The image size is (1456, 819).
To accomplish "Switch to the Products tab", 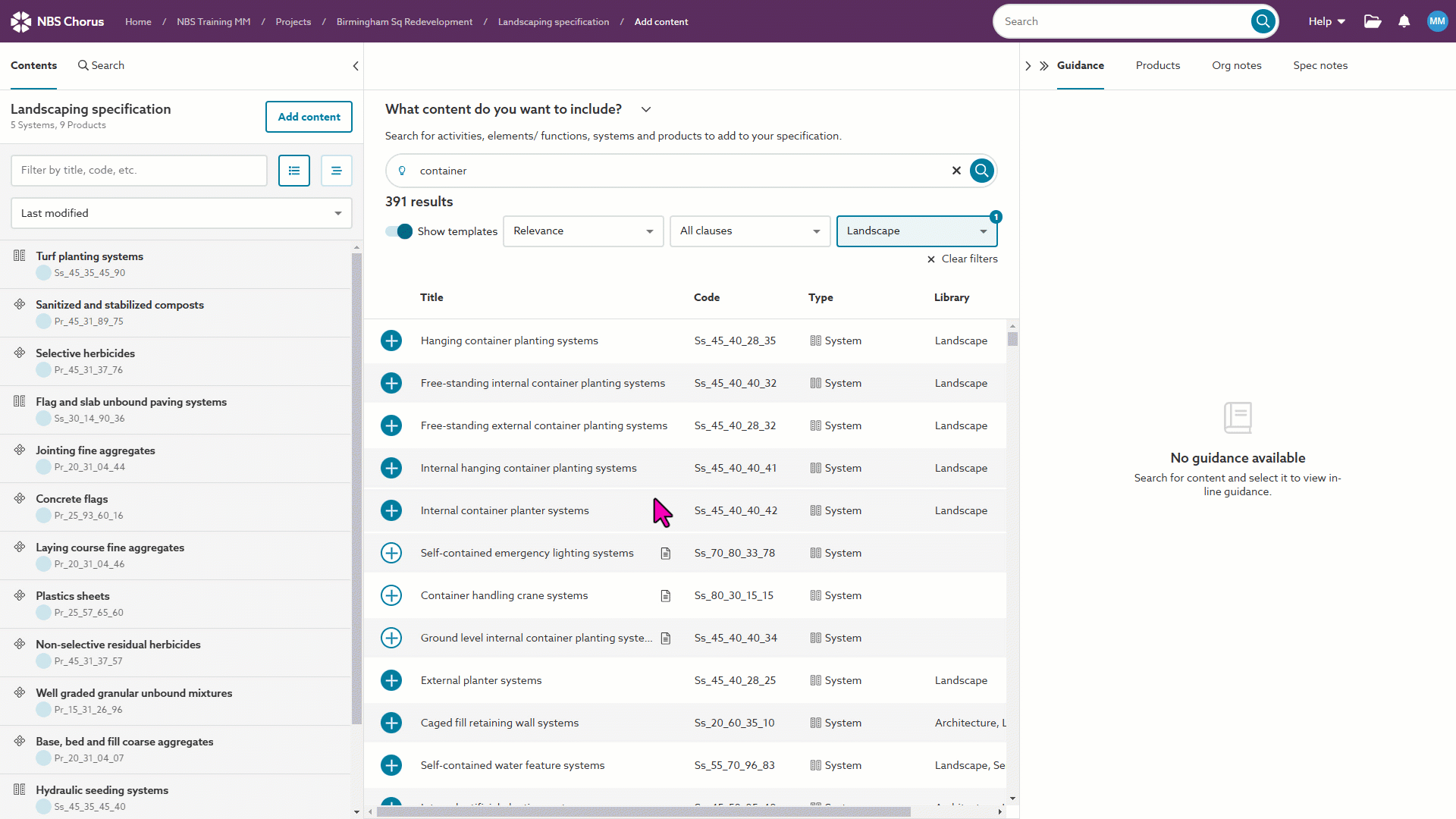I will [x=1157, y=65].
